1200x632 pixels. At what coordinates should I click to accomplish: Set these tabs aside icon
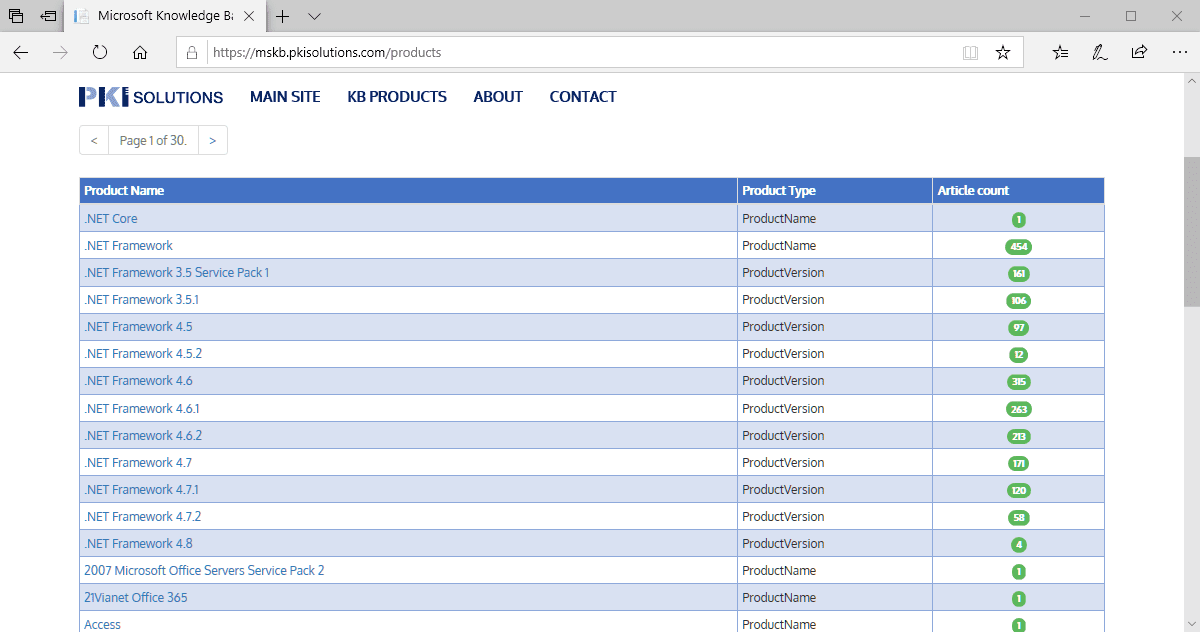click(48, 16)
